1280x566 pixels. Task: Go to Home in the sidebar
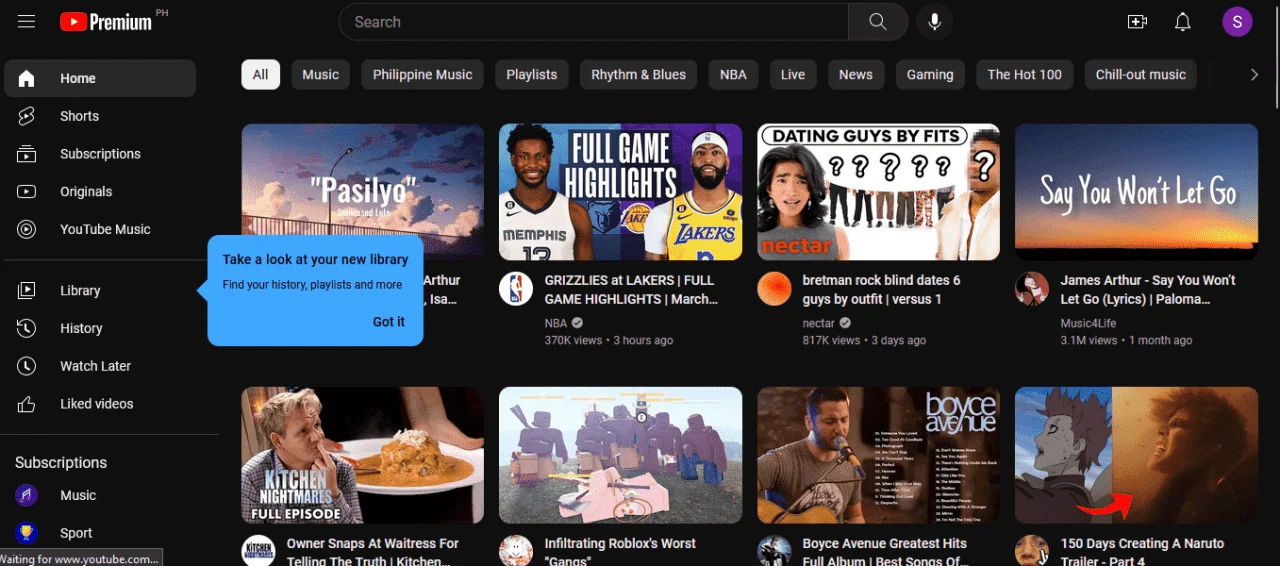100,78
